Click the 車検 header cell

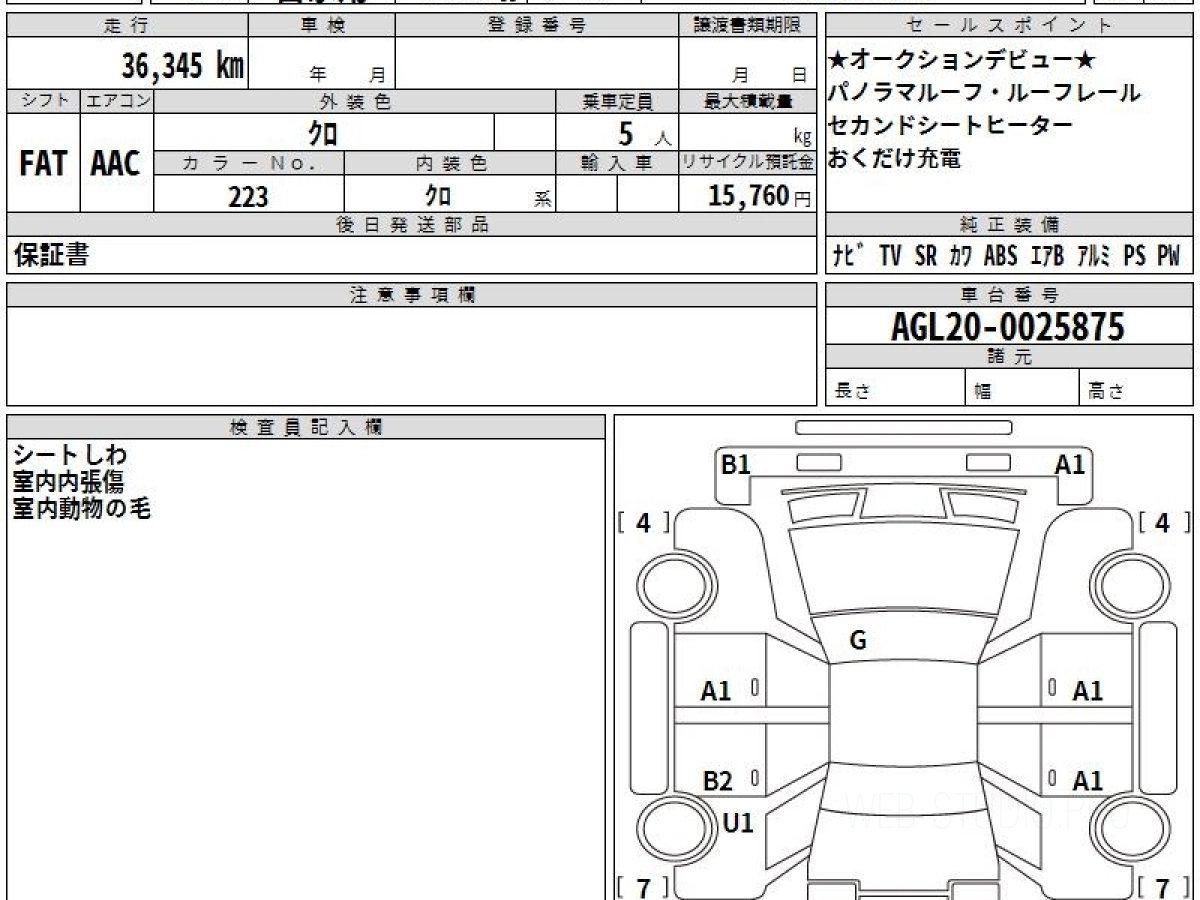[x=322, y=26]
